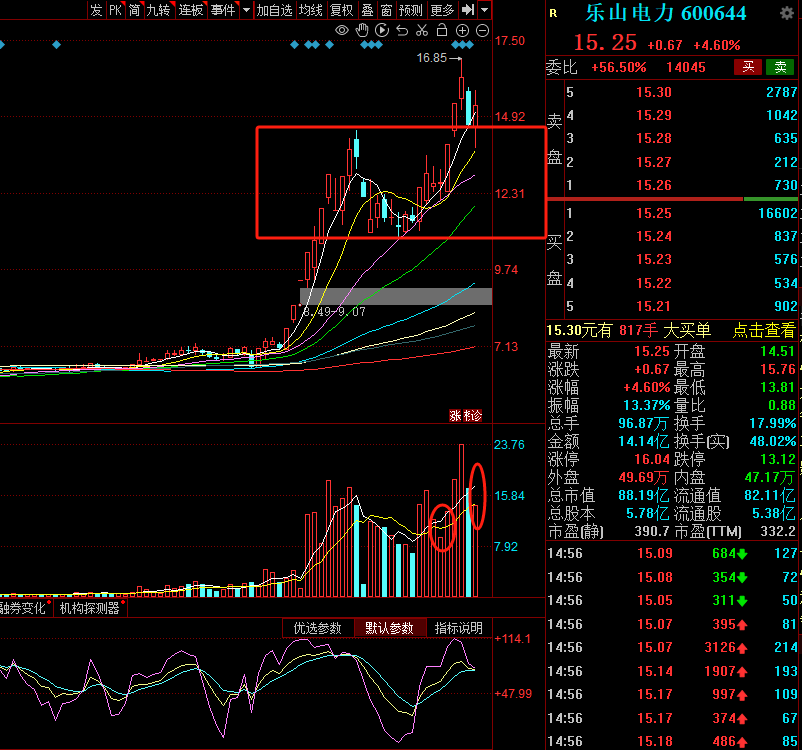Toggle the 连板 indicator
This screenshot has height=750, width=802.
(191, 10)
